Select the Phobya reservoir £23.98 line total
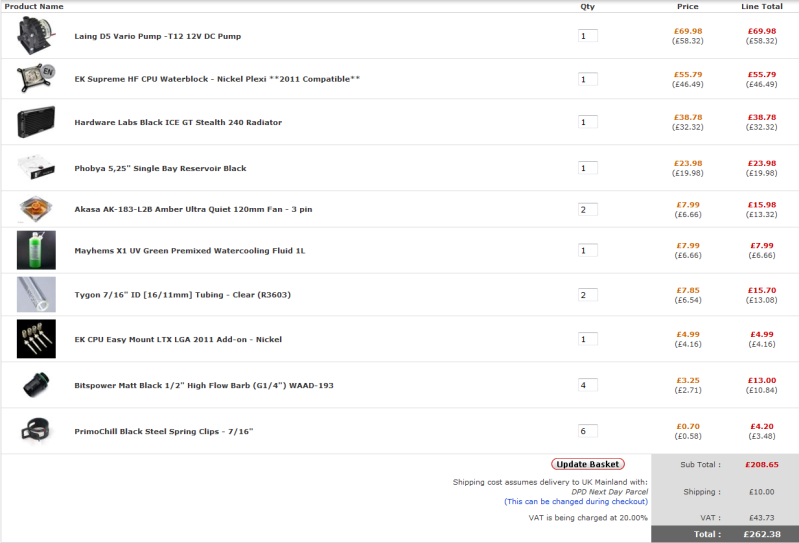Image resolution: width=799 pixels, height=543 pixels. pyautogui.click(x=762, y=164)
